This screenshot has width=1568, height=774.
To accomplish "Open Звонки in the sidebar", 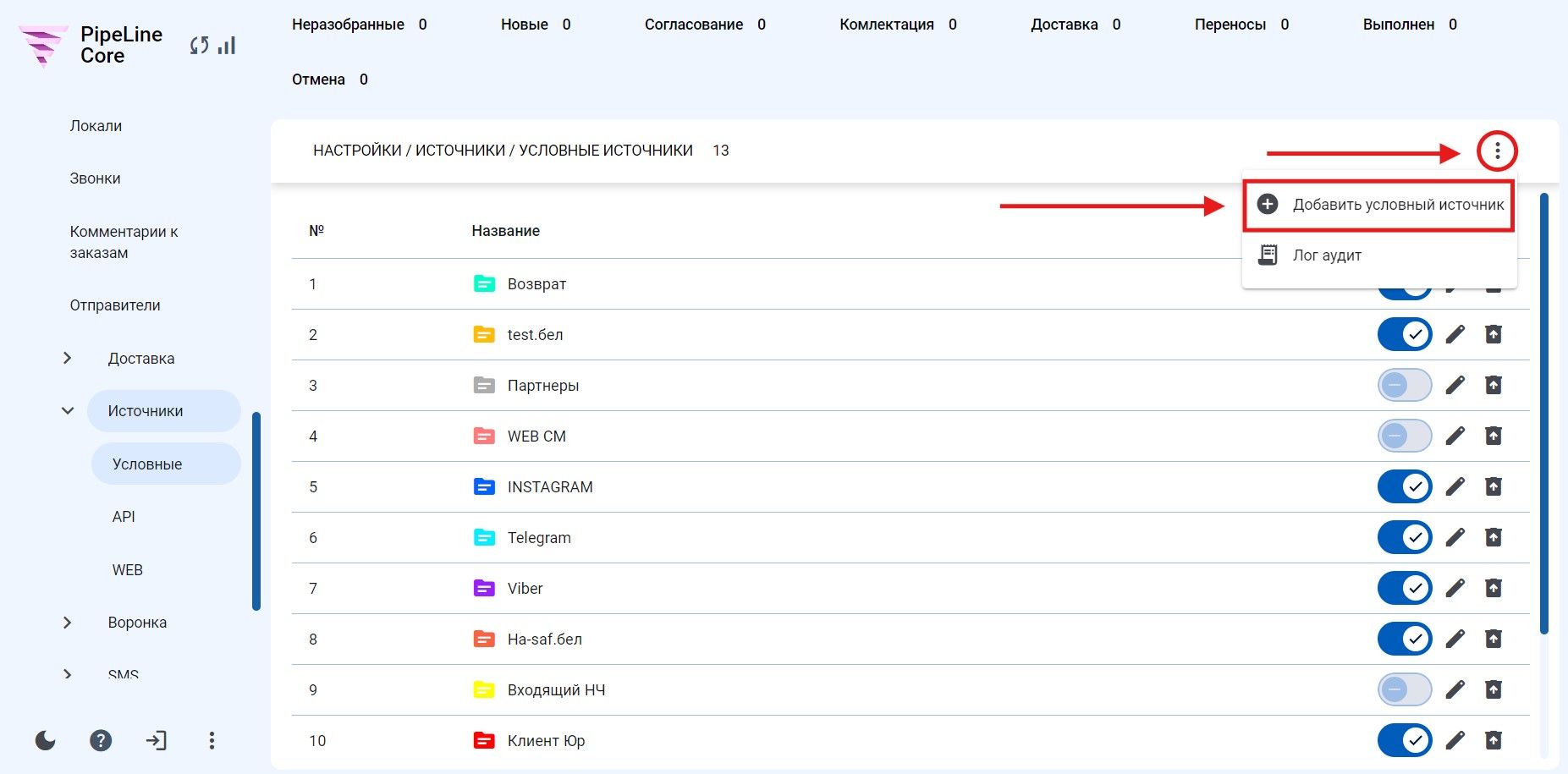I will (x=95, y=178).
